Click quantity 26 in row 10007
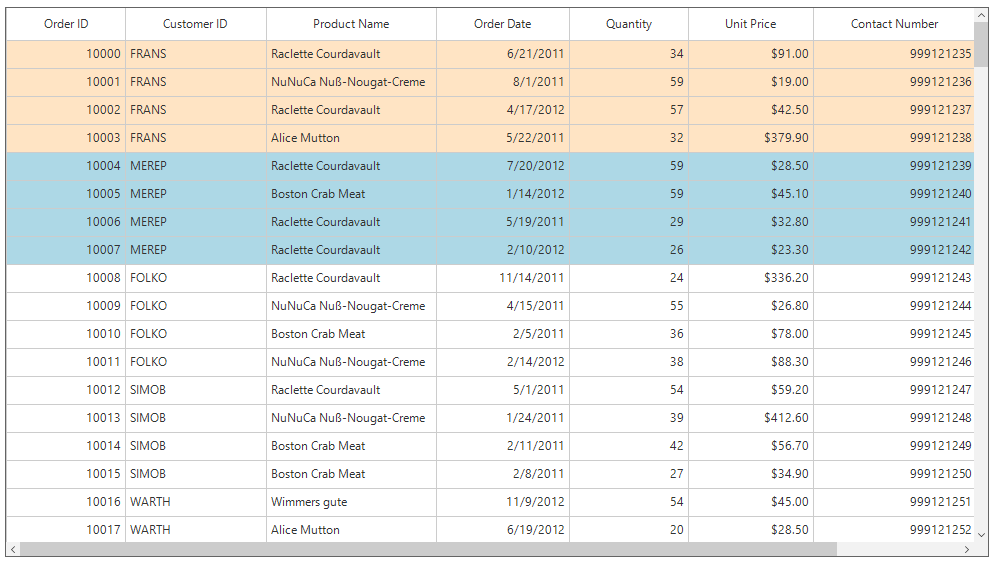993x562 pixels. point(628,250)
